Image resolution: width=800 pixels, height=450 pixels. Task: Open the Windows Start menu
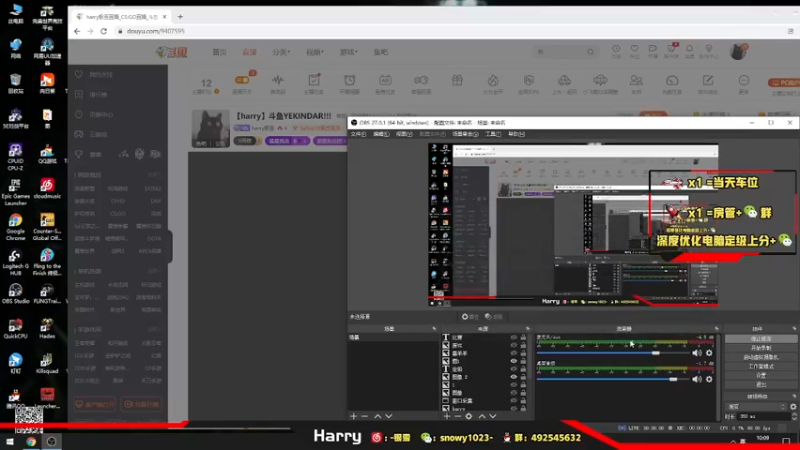pyautogui.click(x=10, y=441)
